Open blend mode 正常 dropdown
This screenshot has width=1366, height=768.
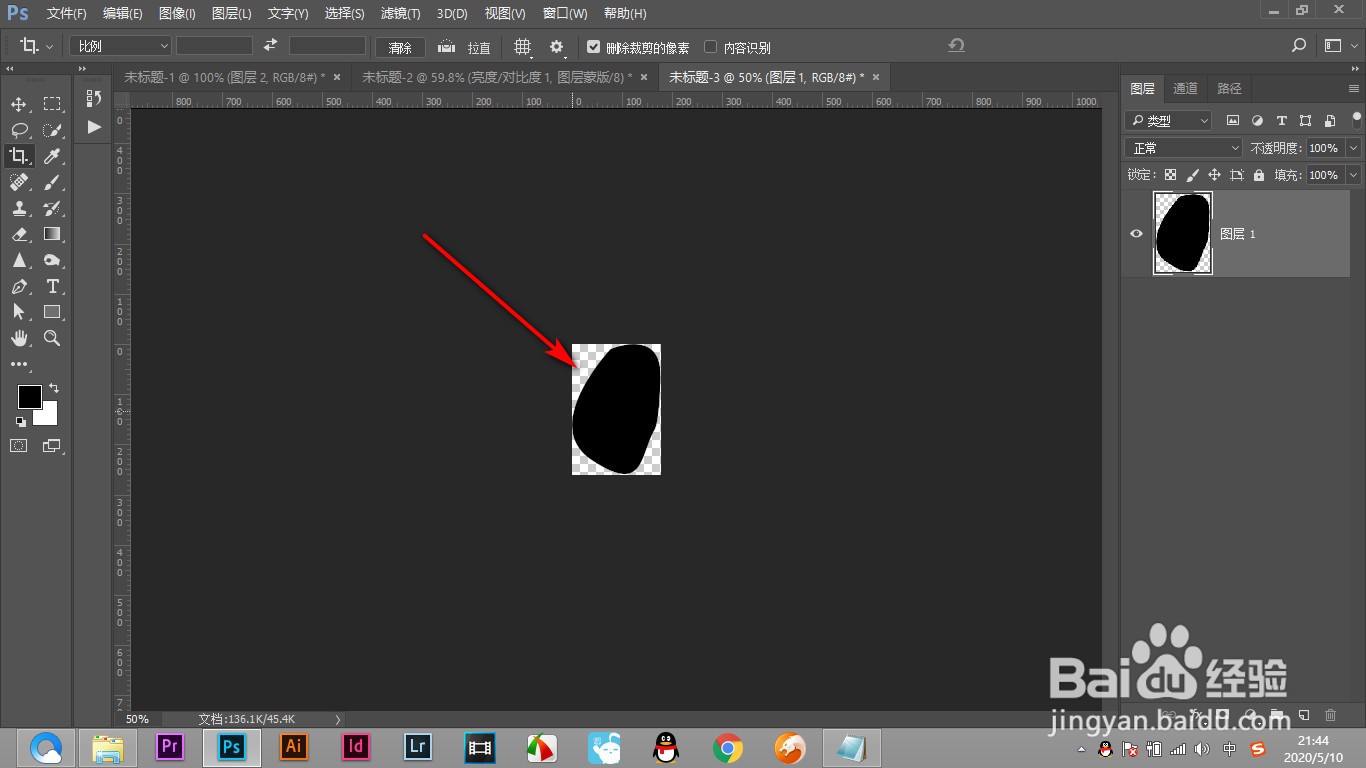pyautogui.click(x=1184, y=148)
